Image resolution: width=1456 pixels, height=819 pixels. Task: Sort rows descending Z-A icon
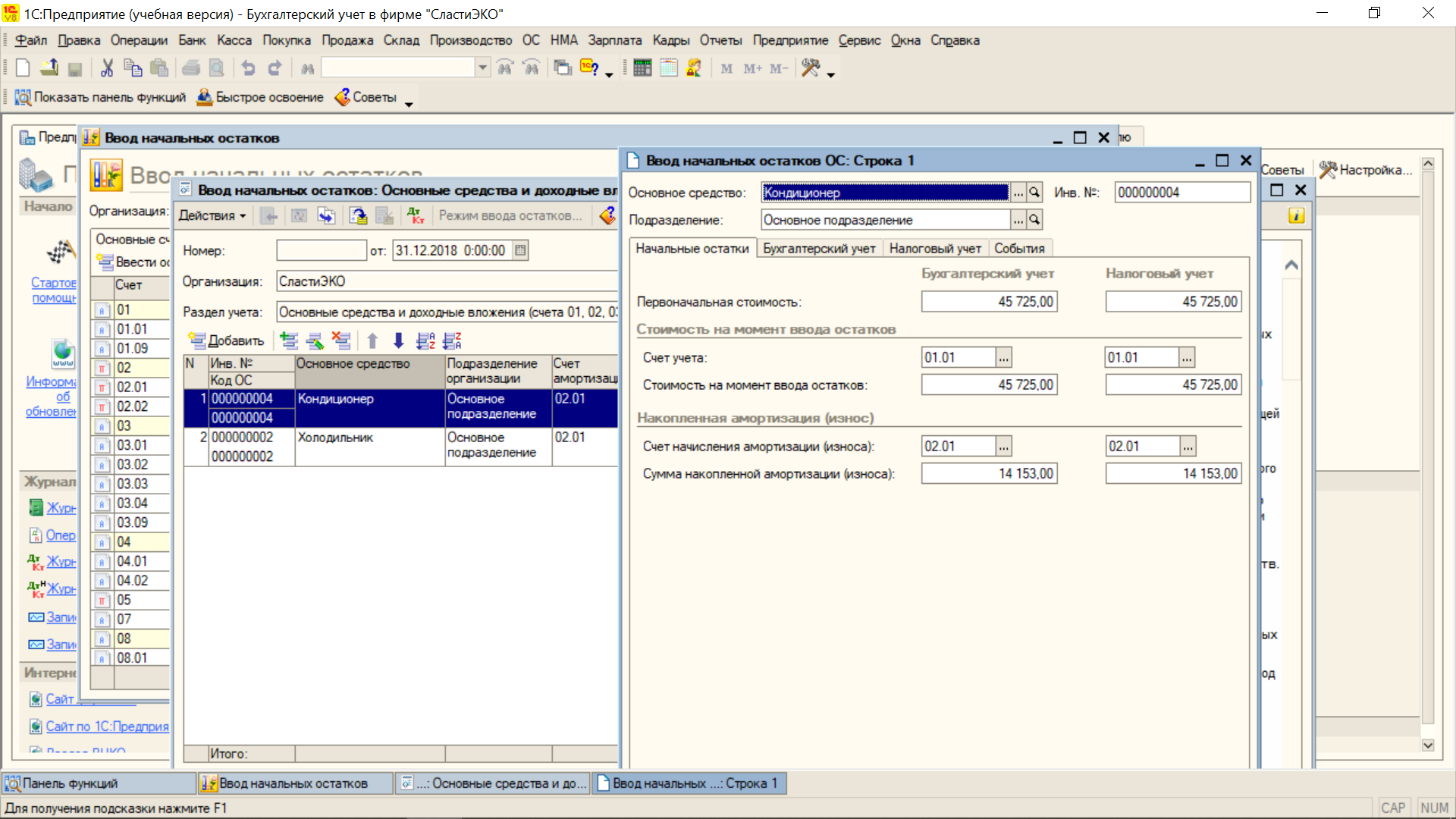point(453,341)
